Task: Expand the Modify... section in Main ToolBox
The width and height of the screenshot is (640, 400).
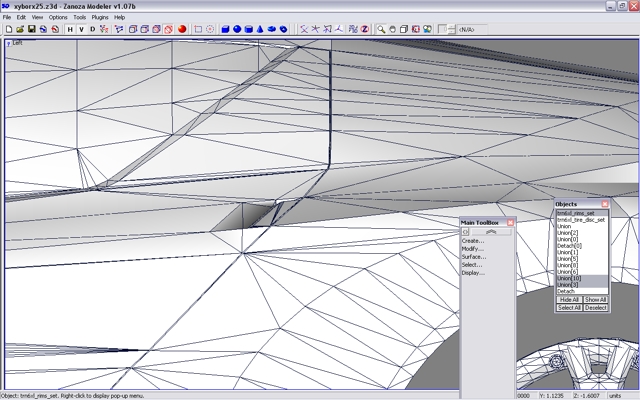Action: click(472, 249)
